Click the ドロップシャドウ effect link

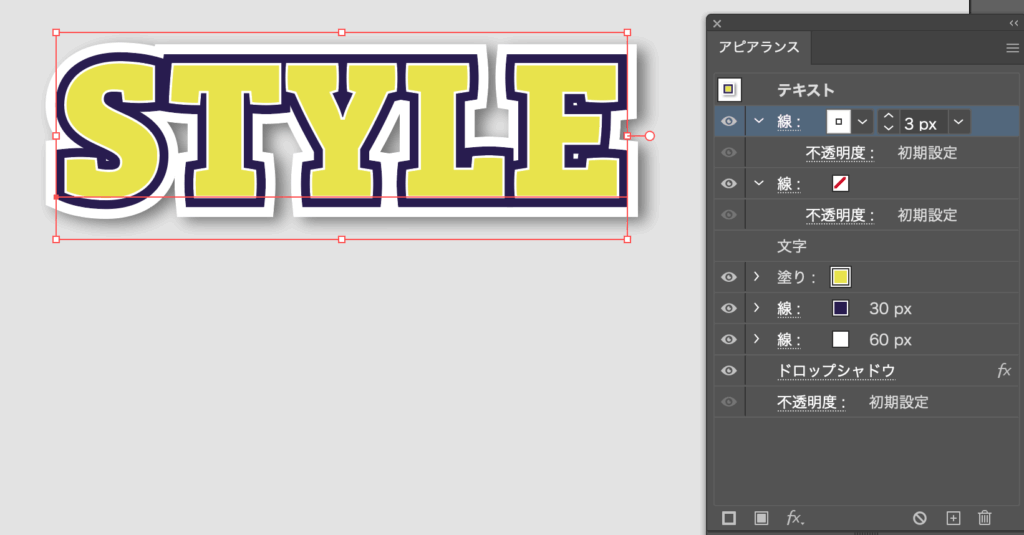coord(835,371)
